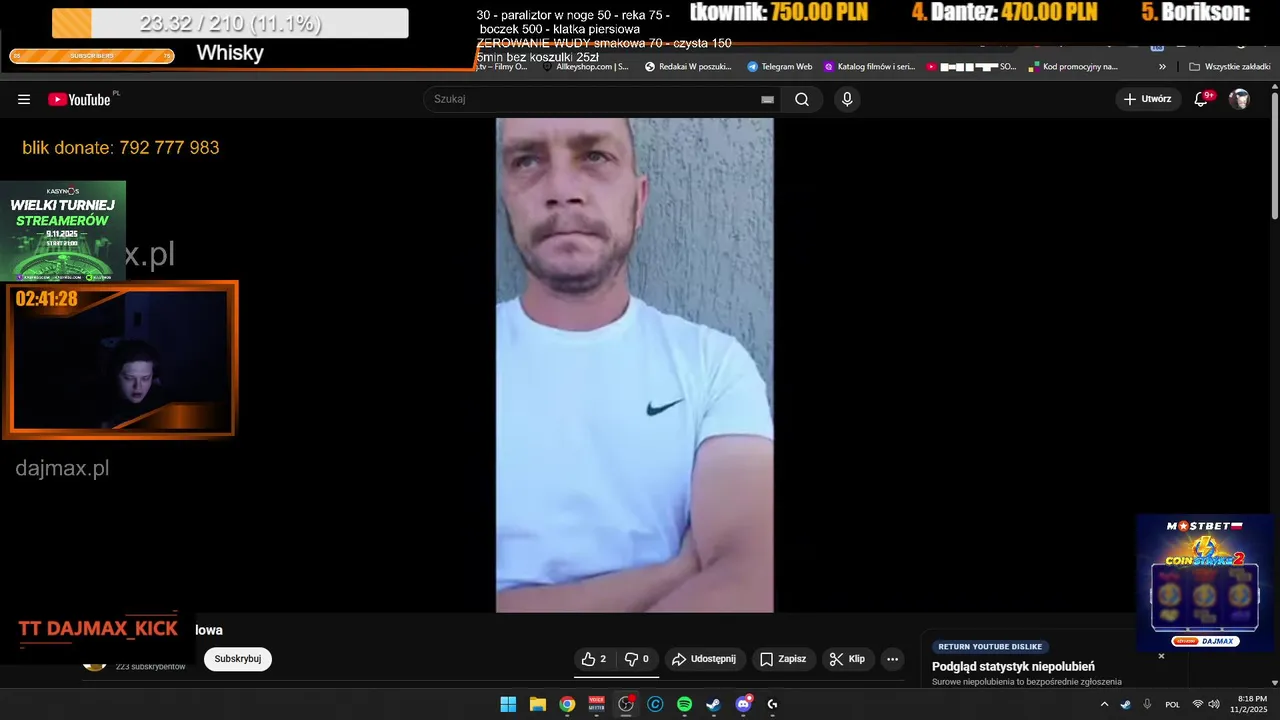Open Wszystkie zakładki folder

pyautogui.click(x=1229, y=67)
